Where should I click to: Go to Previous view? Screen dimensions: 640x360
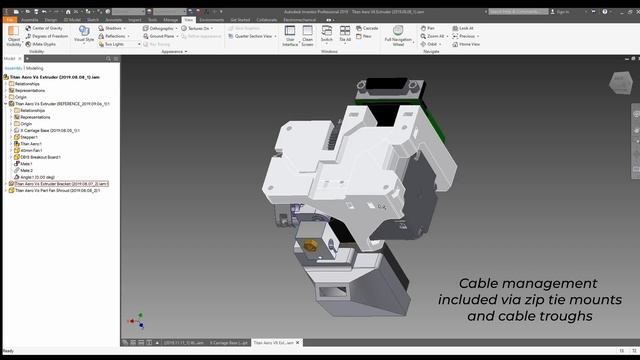[x=464, y=36]
